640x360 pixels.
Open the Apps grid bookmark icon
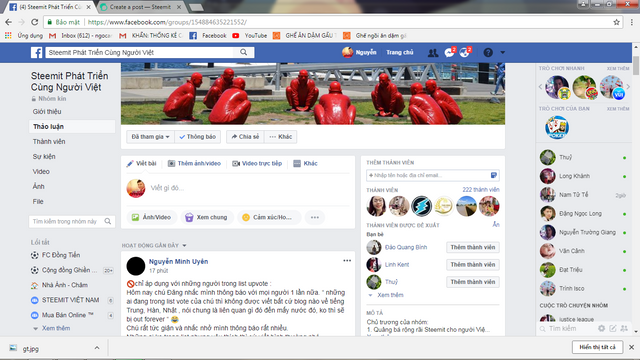point(8,36)
